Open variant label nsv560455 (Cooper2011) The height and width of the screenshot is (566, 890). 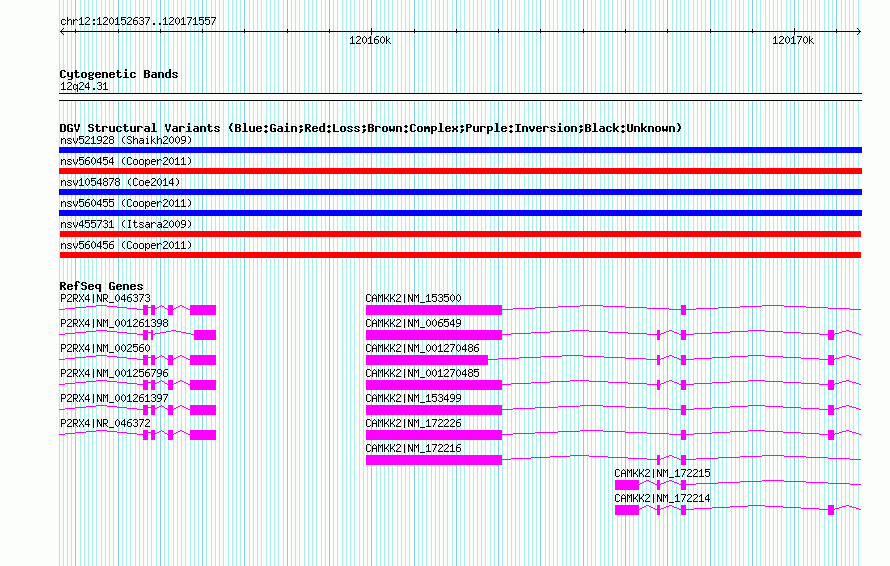point(126,203)
